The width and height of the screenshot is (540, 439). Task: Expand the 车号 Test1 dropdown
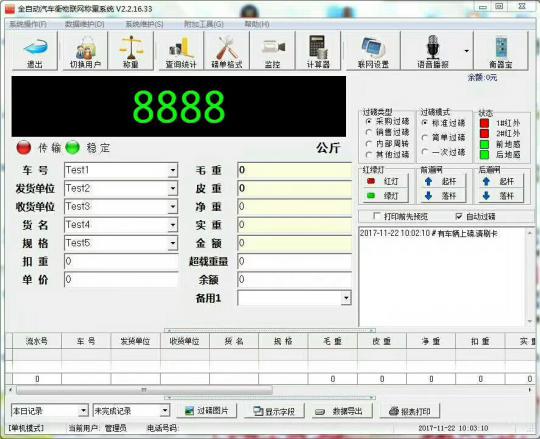(173, 170)
